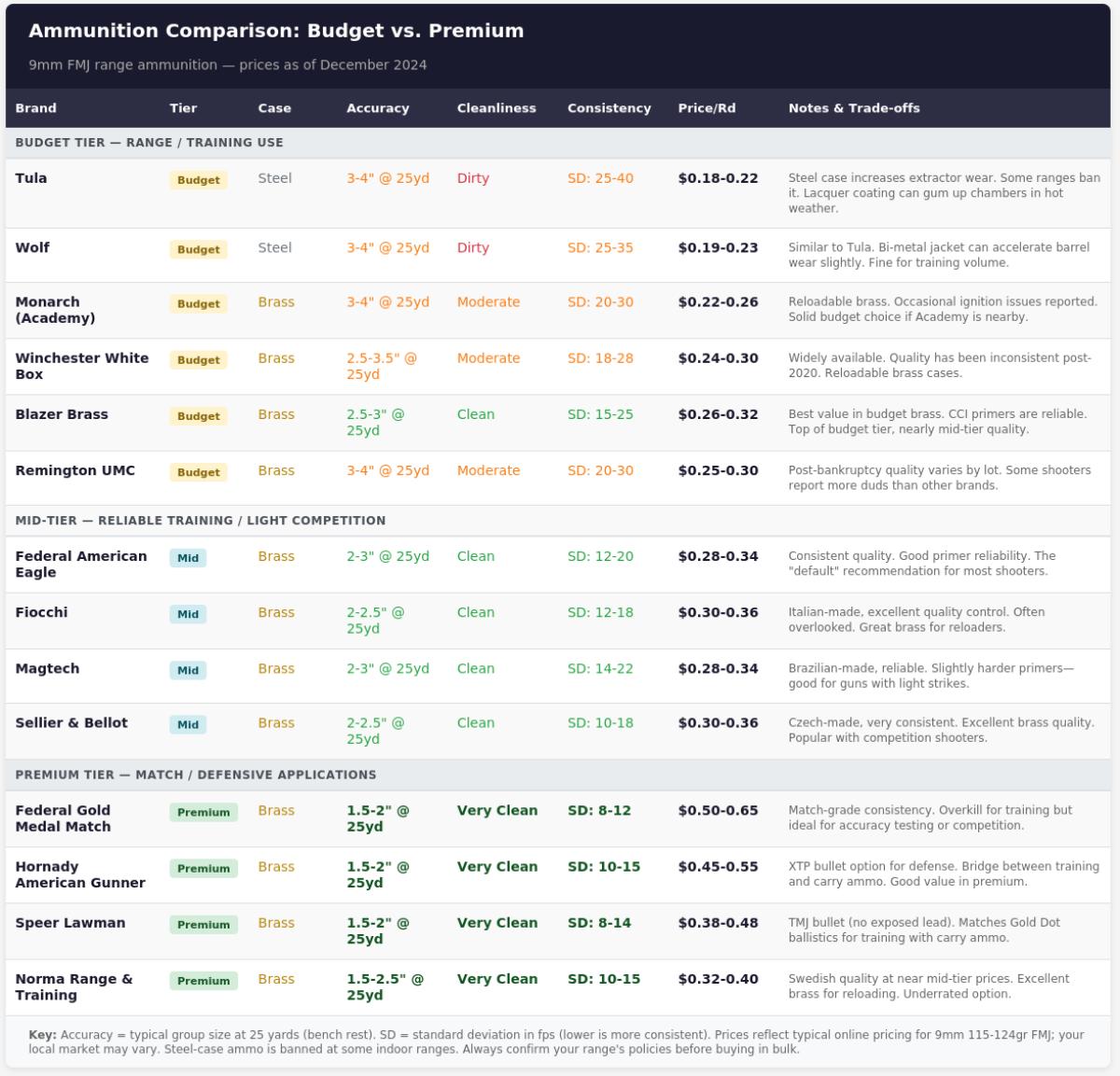Click the Budget badge in the Tula row
Screen dimensions: 1120x1076
[x=198, y=180]
